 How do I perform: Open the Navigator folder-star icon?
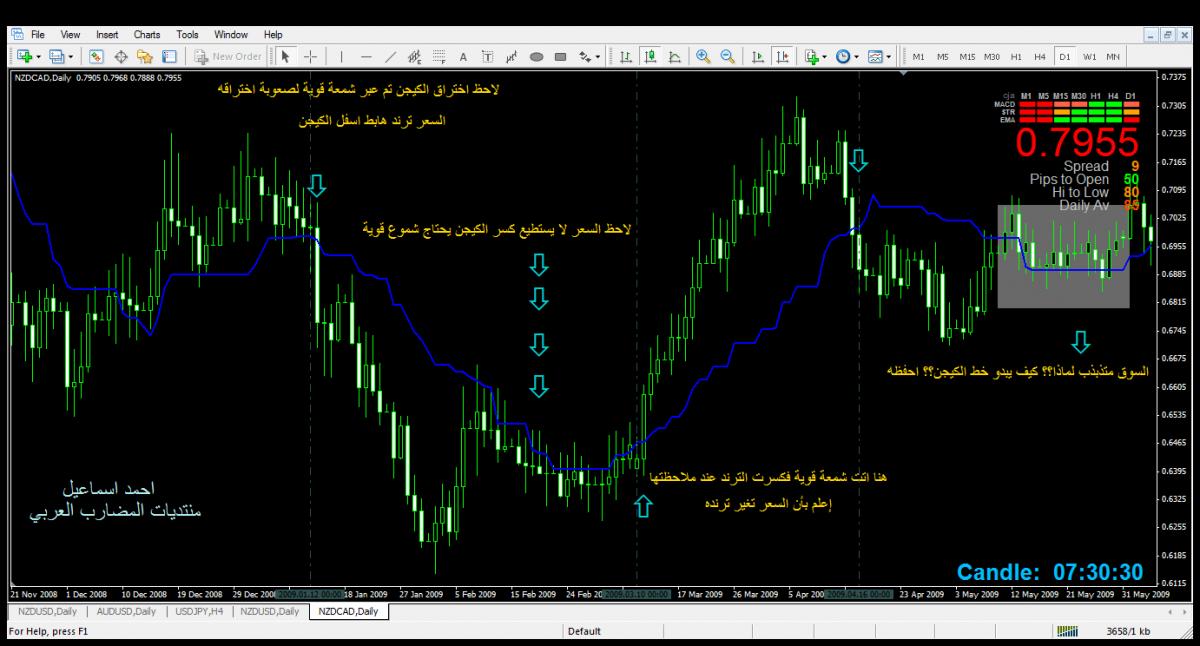[145, 57]
